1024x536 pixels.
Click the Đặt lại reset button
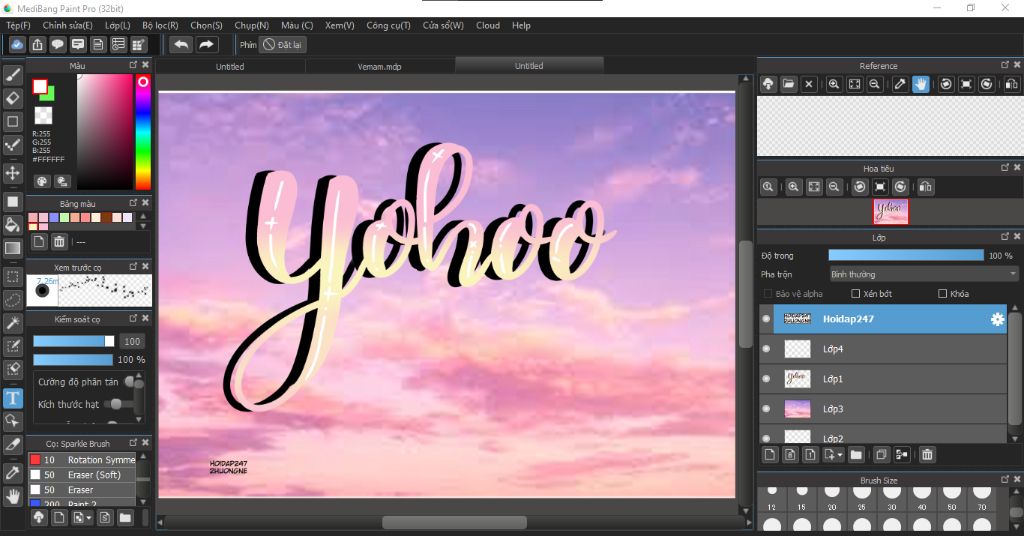283,44
